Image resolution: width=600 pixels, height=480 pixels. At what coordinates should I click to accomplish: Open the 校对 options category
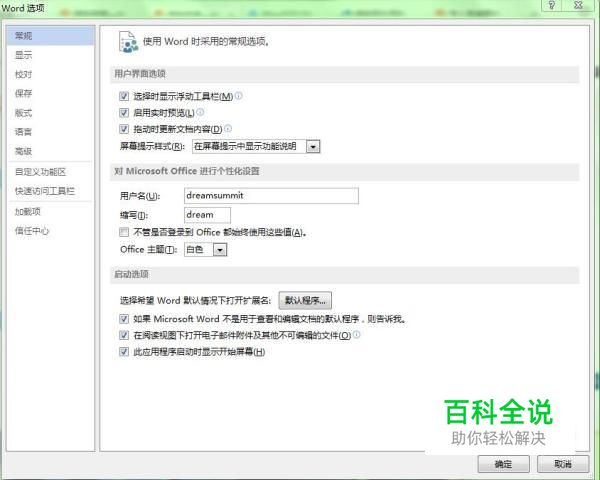click(23, 74)
